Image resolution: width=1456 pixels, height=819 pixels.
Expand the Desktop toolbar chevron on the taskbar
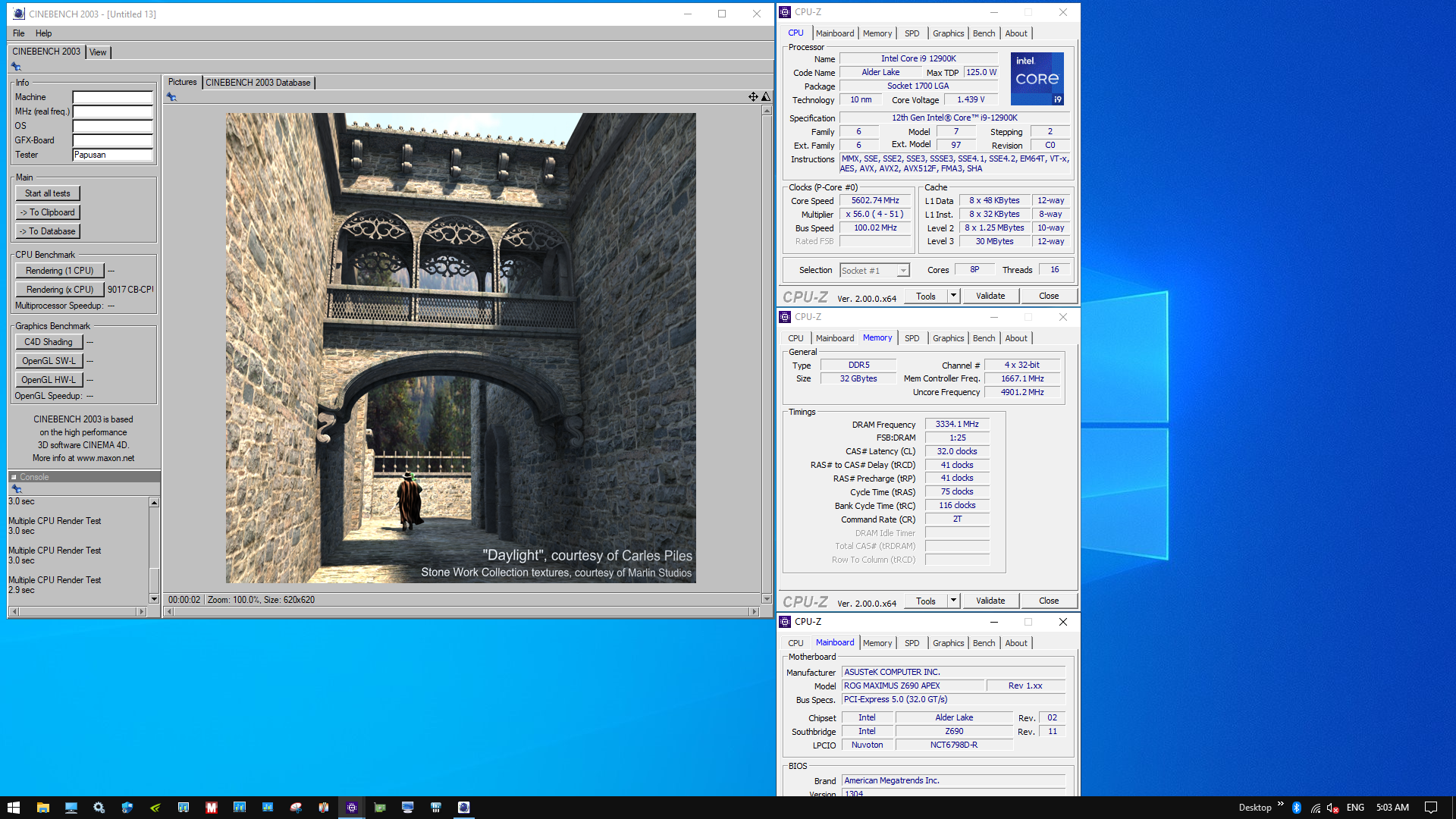1280,804
